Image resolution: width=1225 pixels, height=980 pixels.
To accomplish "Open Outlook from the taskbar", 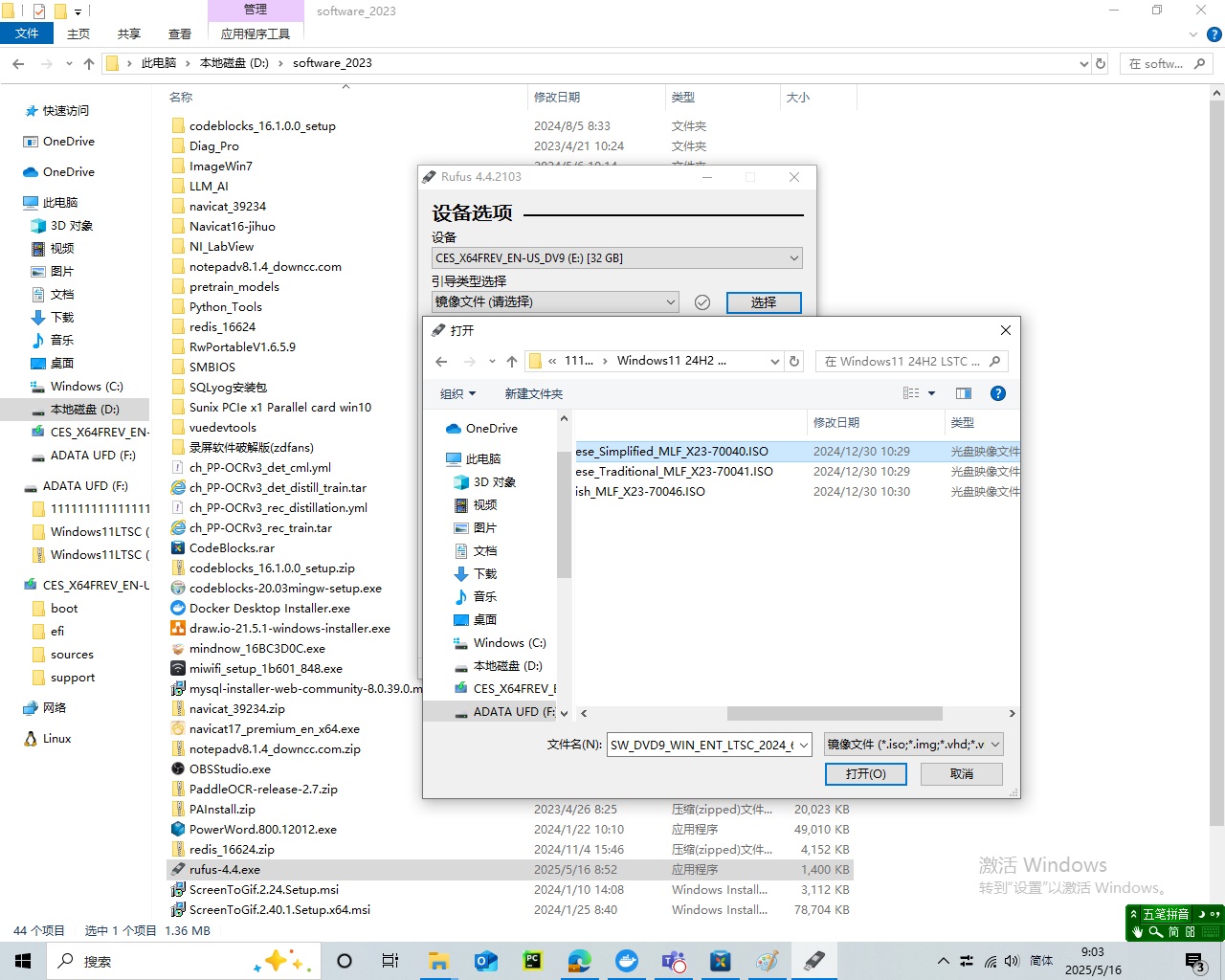I will pyautogui.click(x=486, y=961).
